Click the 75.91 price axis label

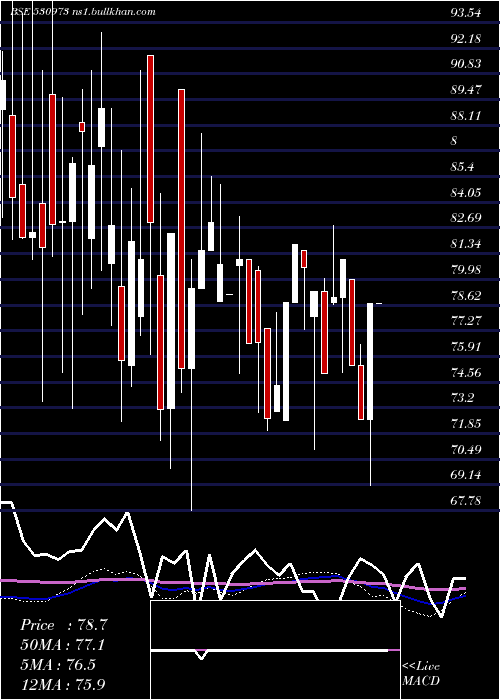tap(466, 346)
